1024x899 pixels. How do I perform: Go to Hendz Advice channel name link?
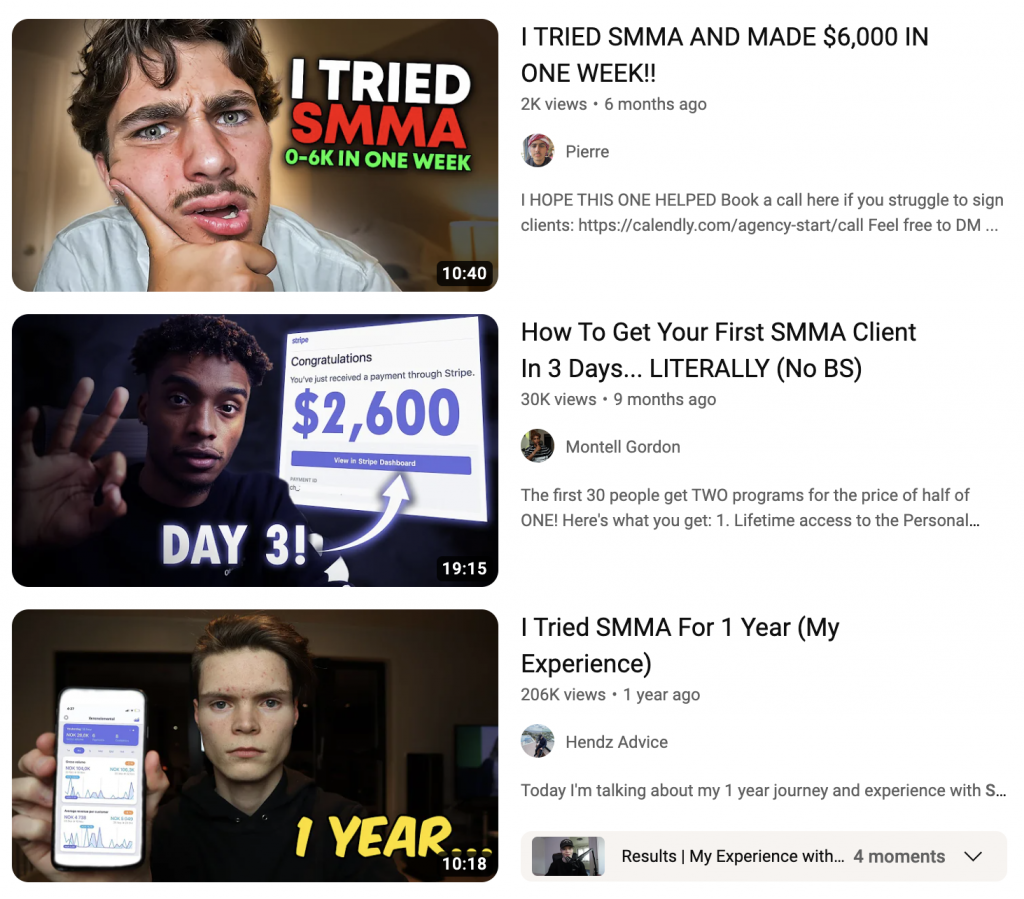click(x=616, y=742)
